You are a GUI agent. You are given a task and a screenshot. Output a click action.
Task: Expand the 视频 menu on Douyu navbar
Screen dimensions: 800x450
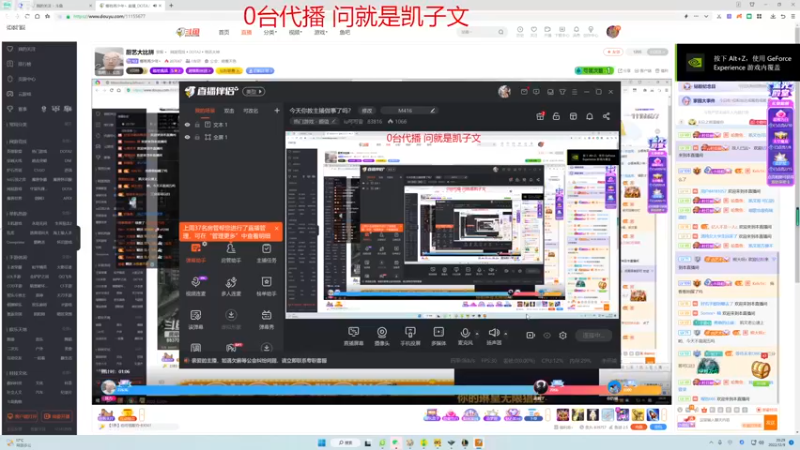pos(295,32)
